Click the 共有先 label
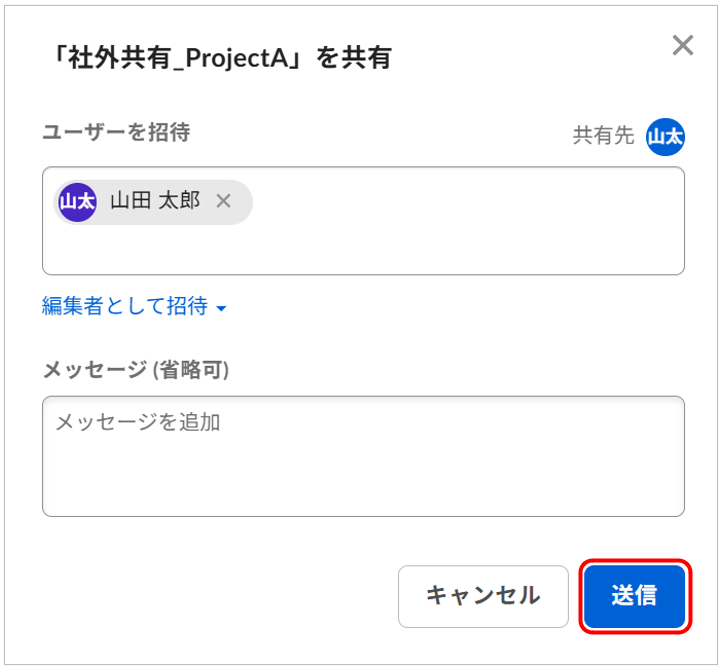This screenshot has height=671, width=722. pyautogui.click(x=603, y=136)
